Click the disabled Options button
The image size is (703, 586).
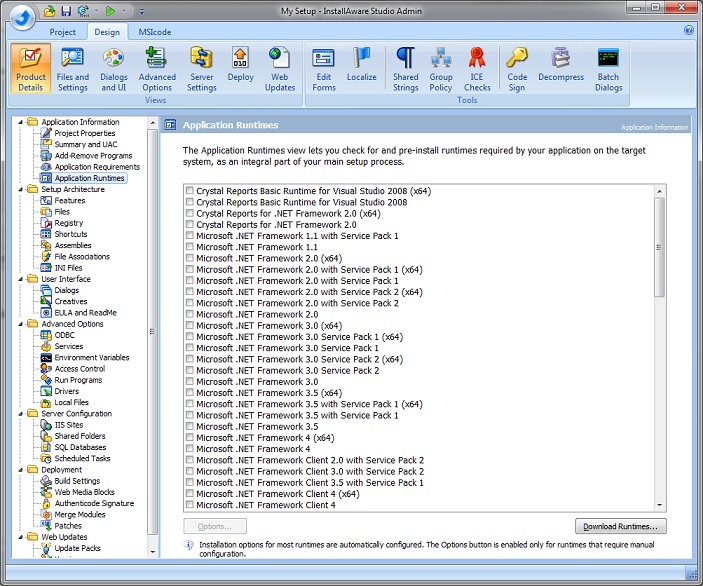(x=215, y=526)
